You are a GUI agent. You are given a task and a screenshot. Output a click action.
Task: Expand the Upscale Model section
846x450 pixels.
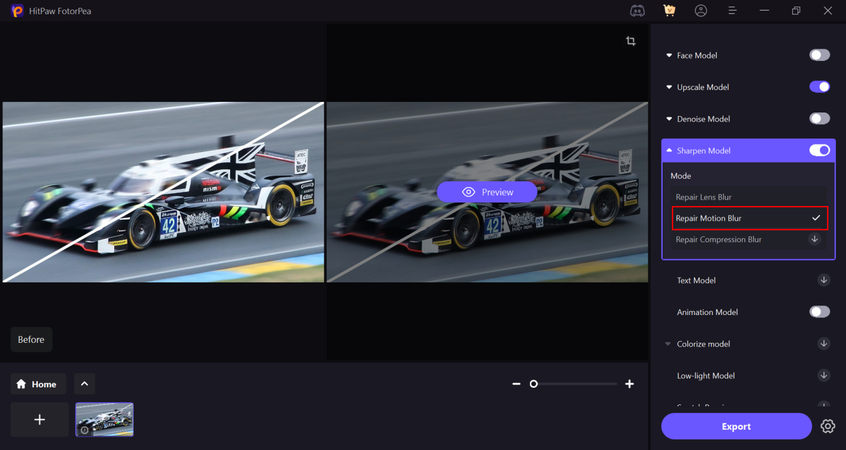click(669, 87)
